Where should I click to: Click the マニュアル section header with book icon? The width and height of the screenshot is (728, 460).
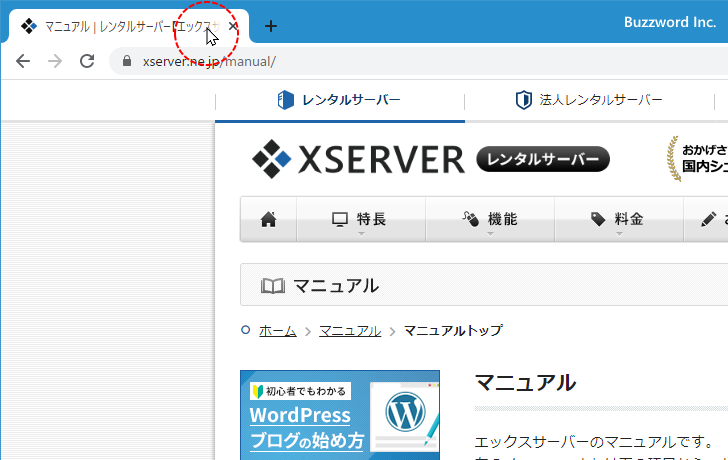(x=484, y=285)
